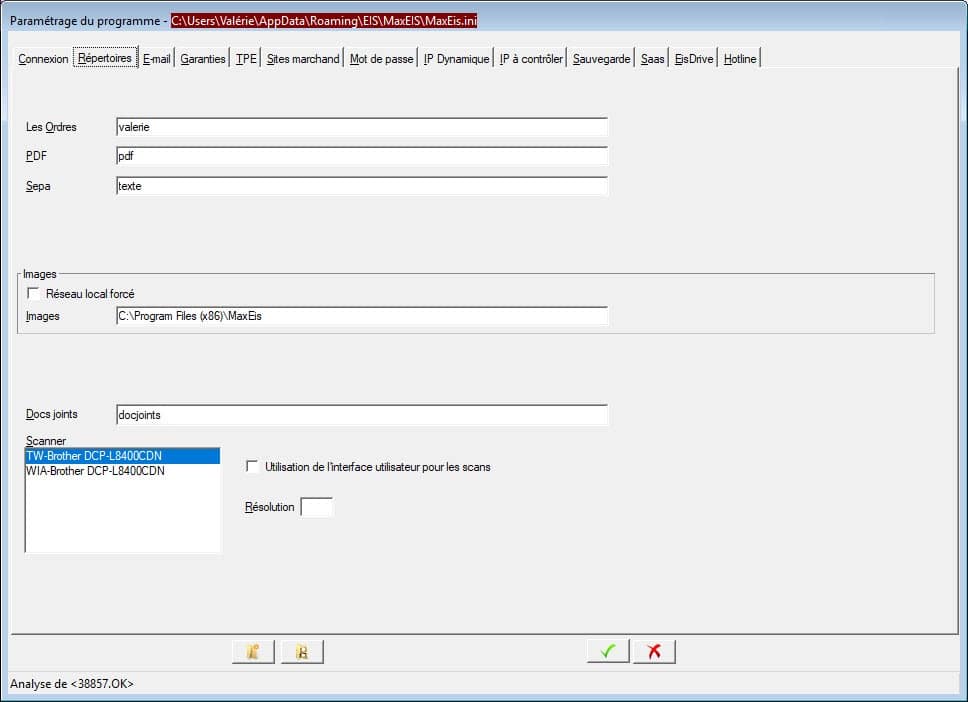Image resolution: width=968 pixels, height=702 pixels.
Task: Switch to the Mot de passe tab
Action: (x=381, y=59)
